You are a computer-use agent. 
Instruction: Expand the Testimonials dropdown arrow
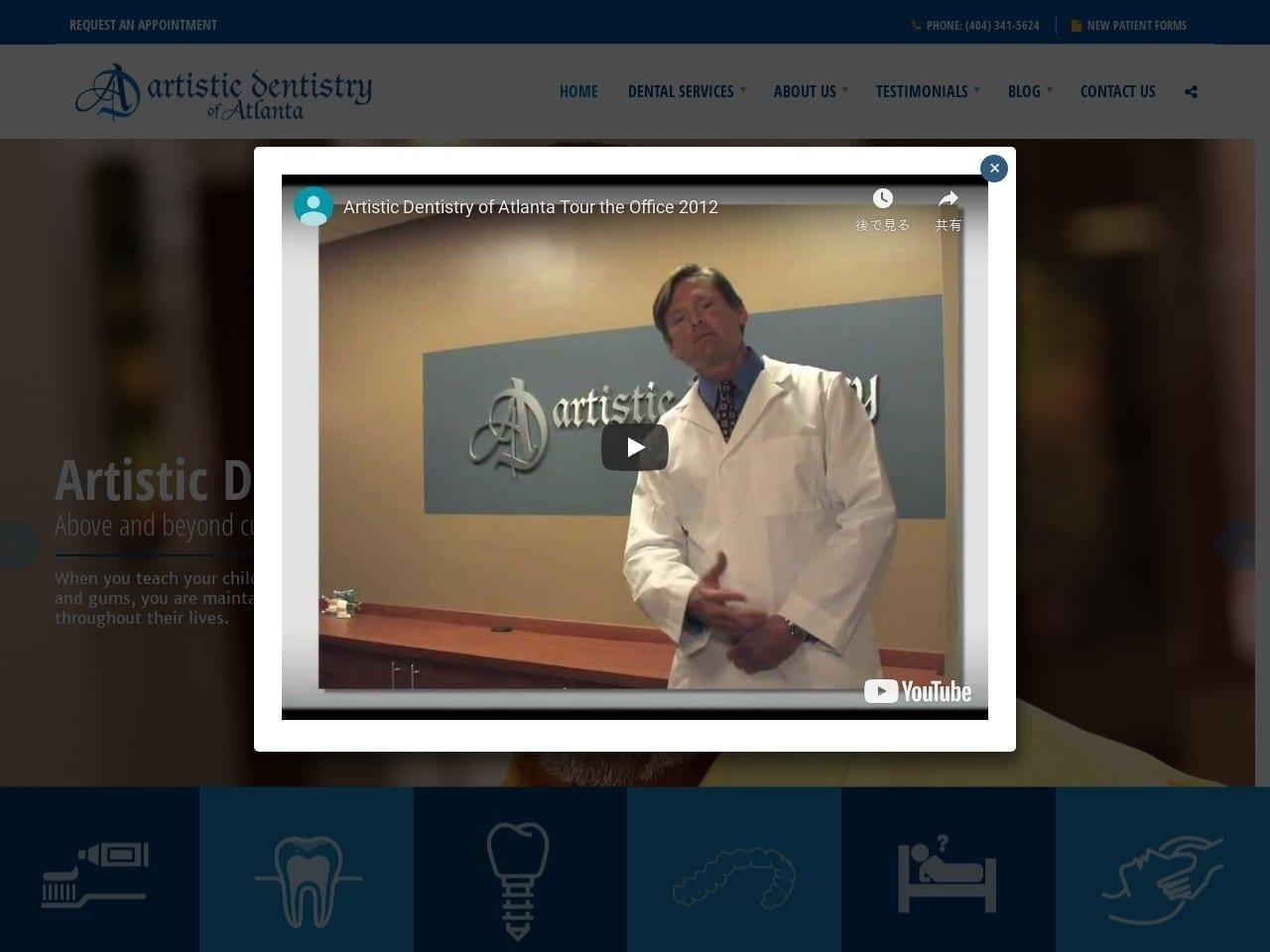point(977,89)
